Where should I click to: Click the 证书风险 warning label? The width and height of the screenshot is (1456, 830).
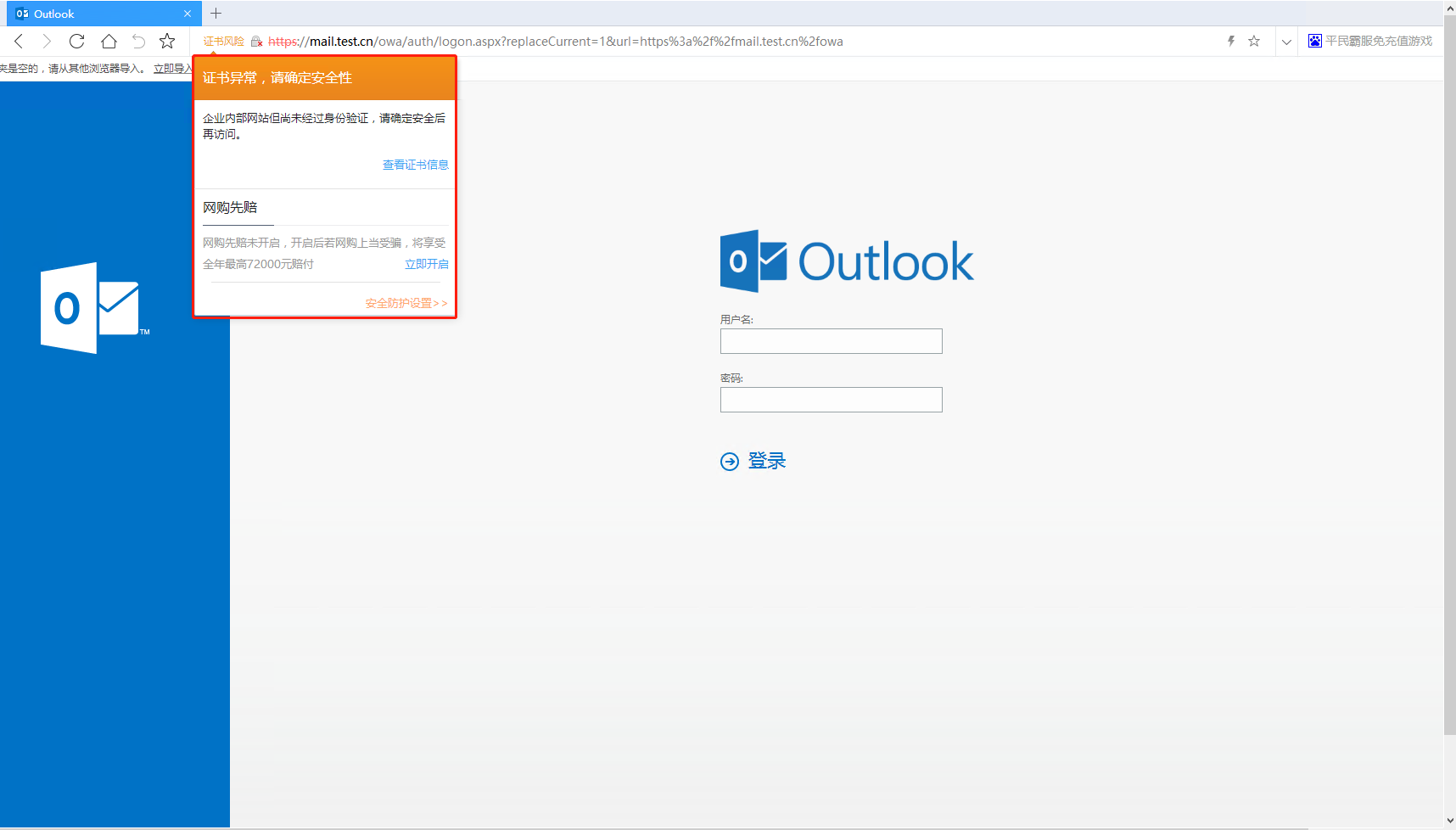click(x=224, y=42)
